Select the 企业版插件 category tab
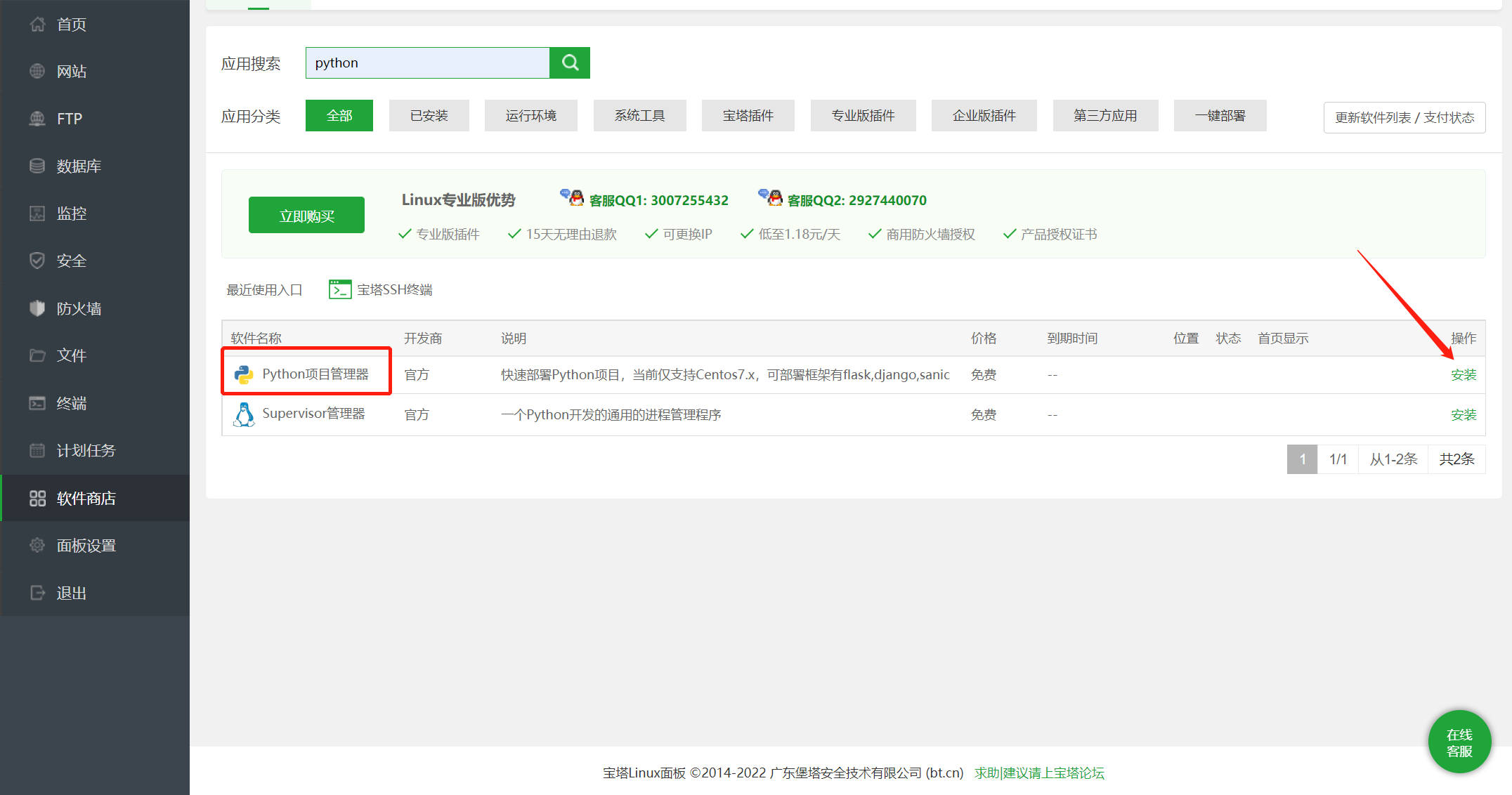Viewport: 1512px width, 795px height. pyautogui.click(x=984, y=115)
